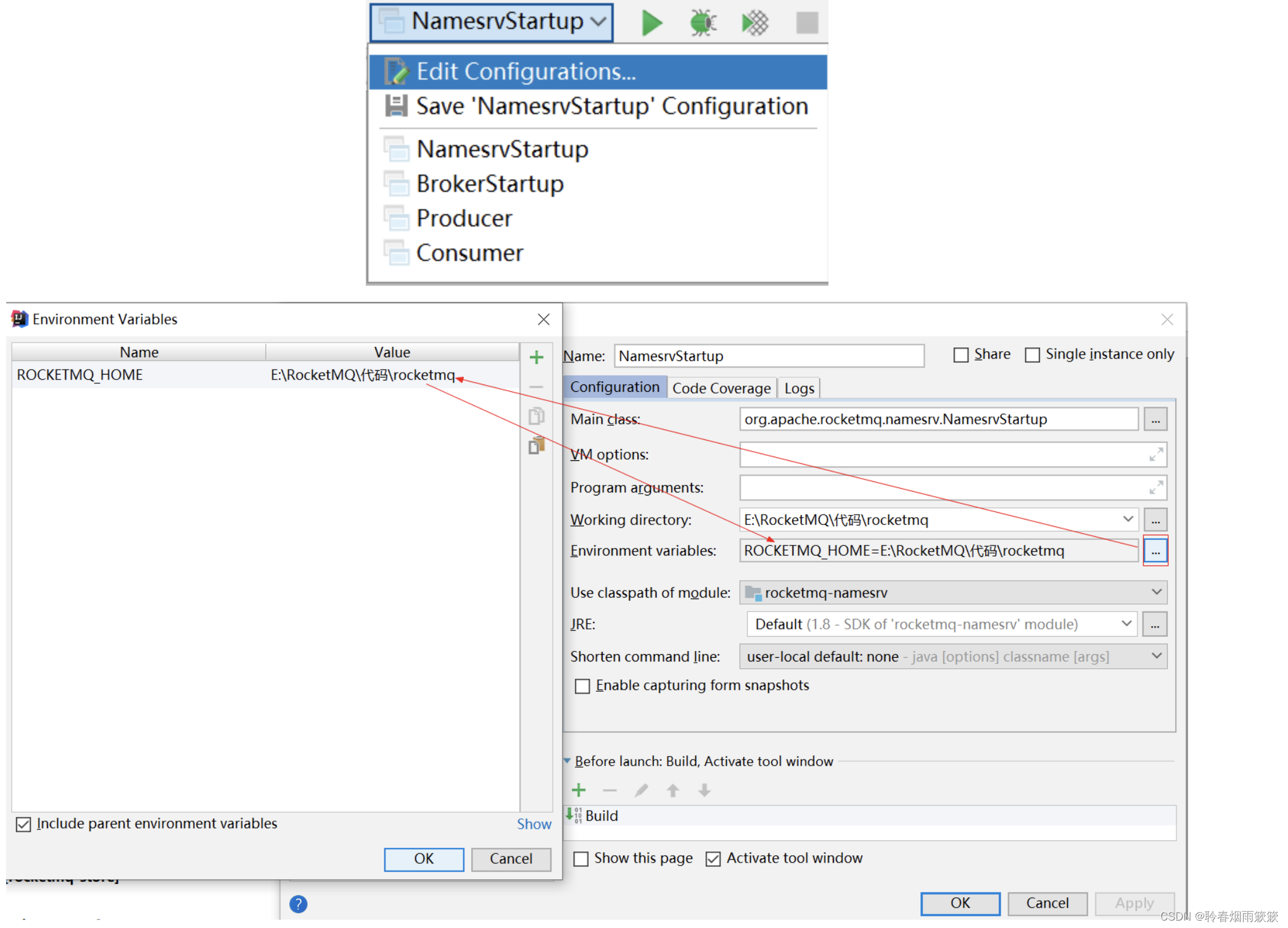
Task: Open Shorten command line dropdown
Action: click(x=953, y=657)
